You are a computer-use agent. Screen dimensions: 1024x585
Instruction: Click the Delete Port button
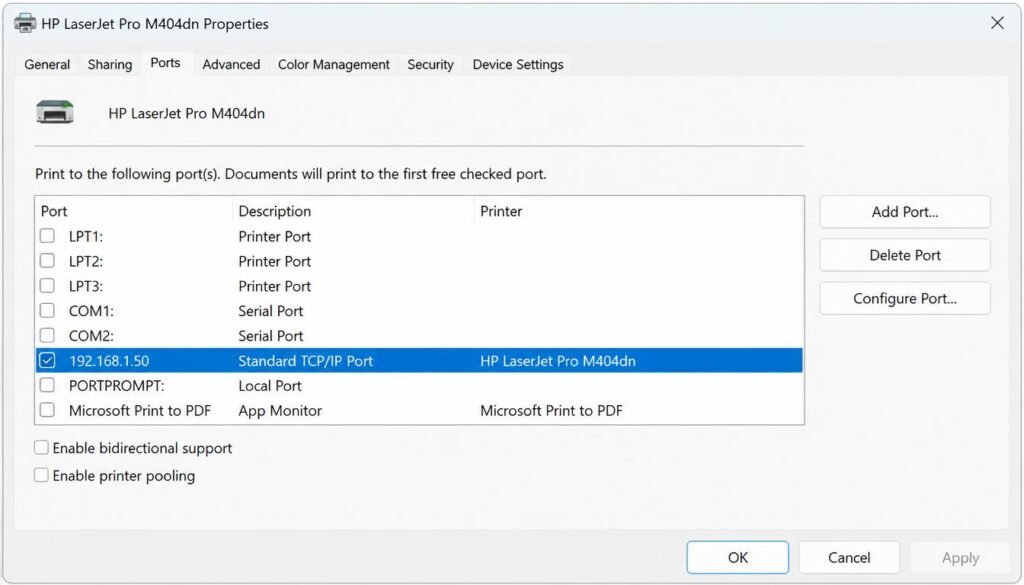pos(904,255)
